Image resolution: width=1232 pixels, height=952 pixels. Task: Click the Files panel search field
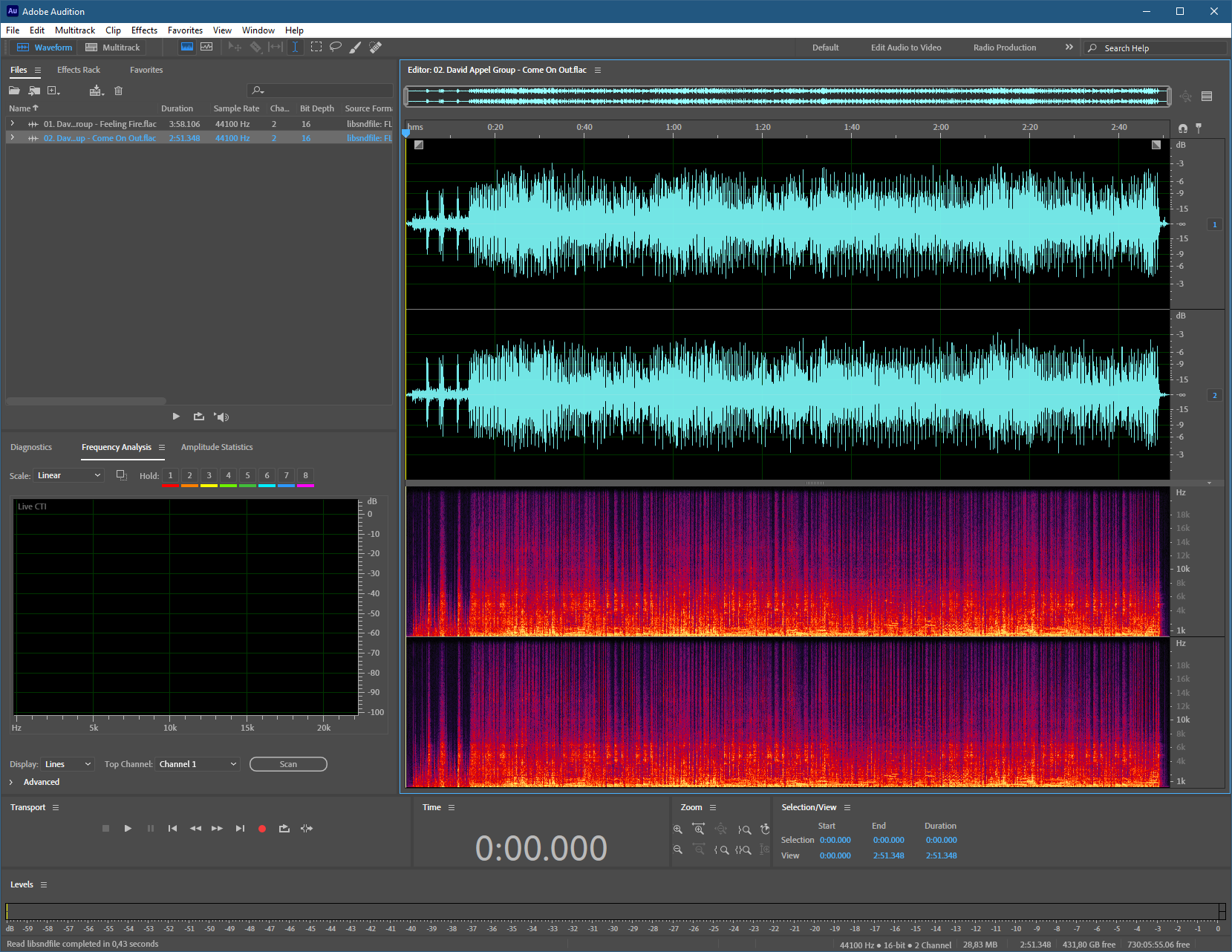320,91
